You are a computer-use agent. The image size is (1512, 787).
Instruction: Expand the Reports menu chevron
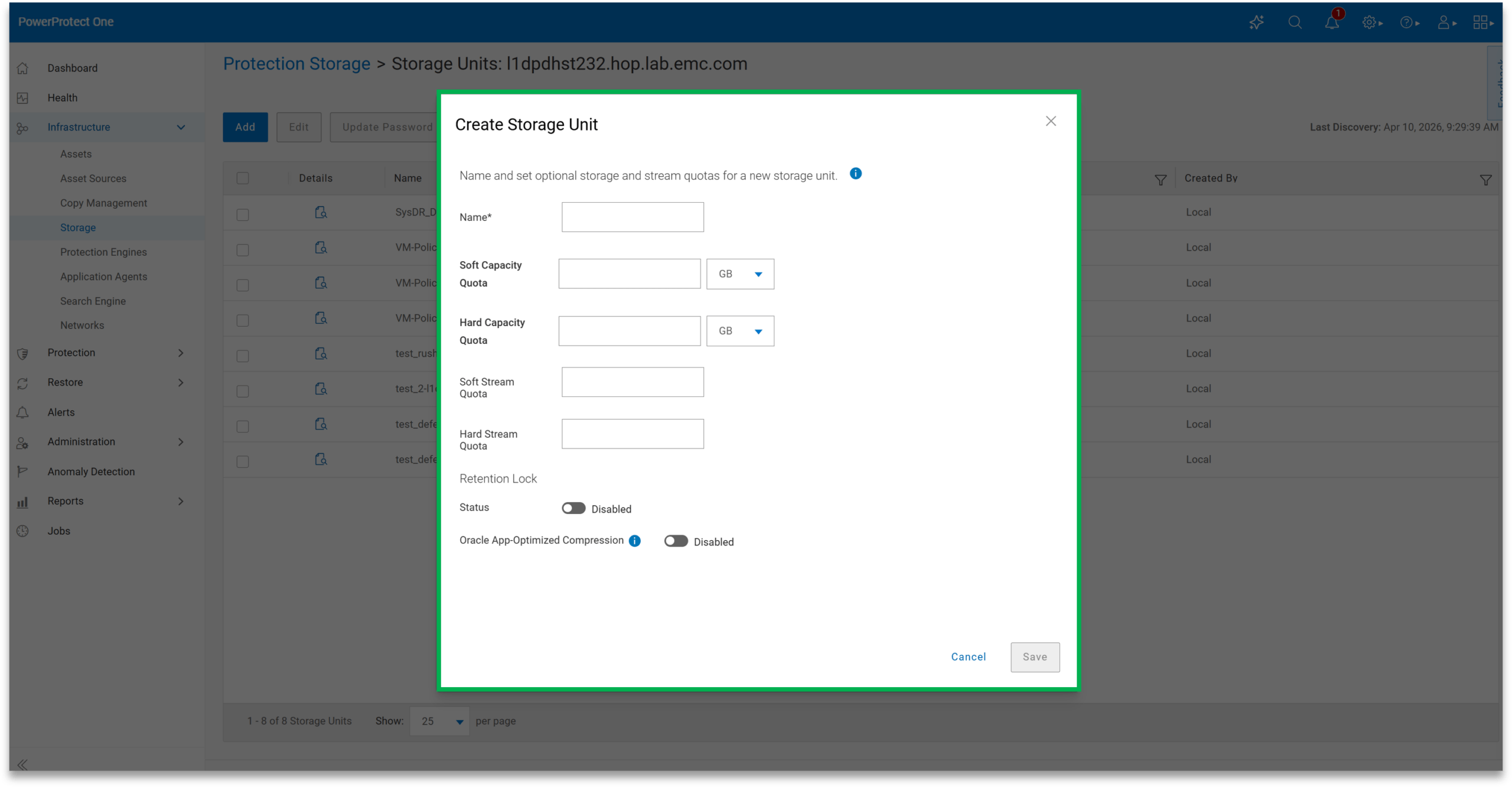tap(181, 501)
